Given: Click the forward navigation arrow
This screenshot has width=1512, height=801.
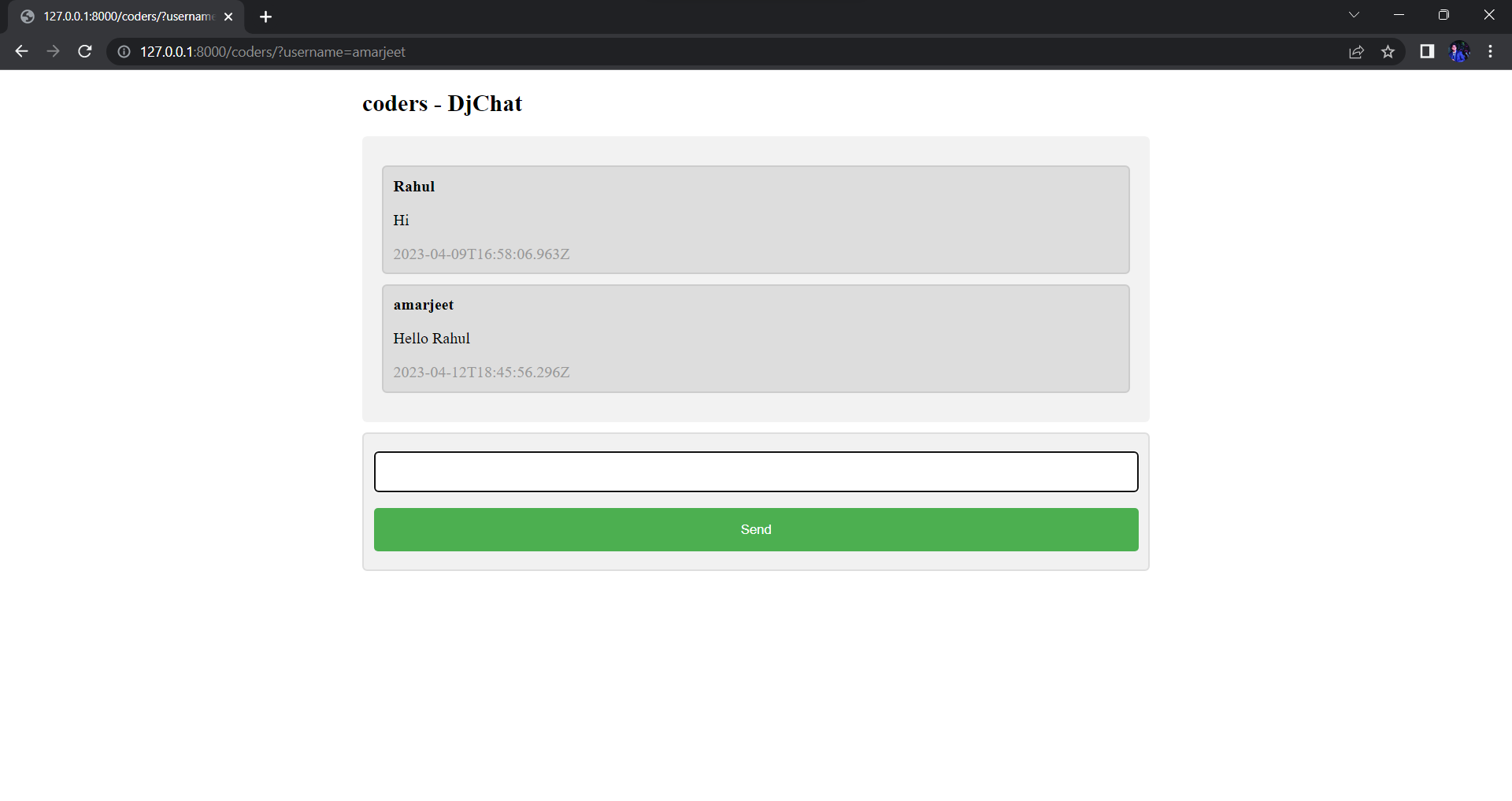Looking at the screenshot, I should pos(53,51).
